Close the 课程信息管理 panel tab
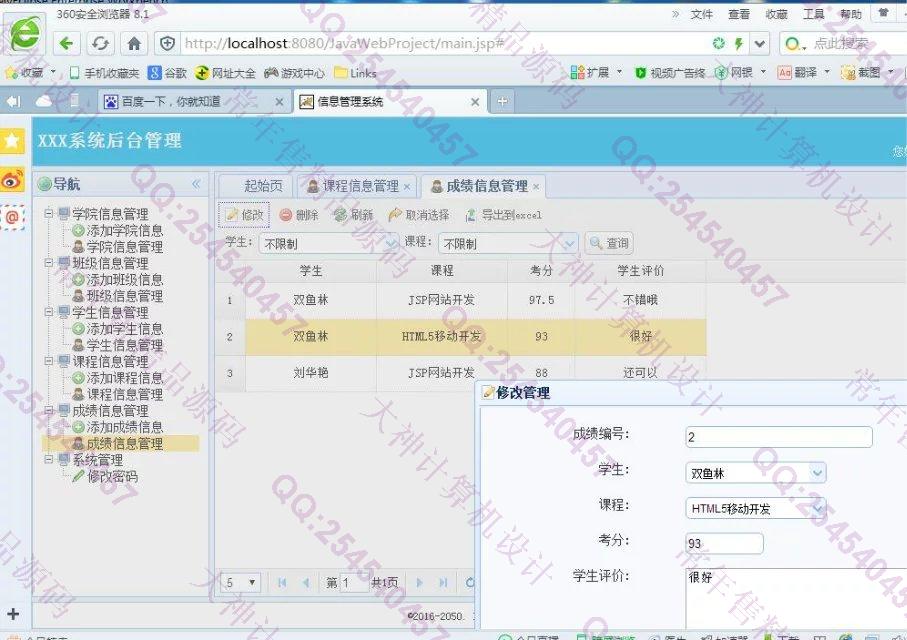The width and height of the screenshot is (907, 640). click(407, 187)
